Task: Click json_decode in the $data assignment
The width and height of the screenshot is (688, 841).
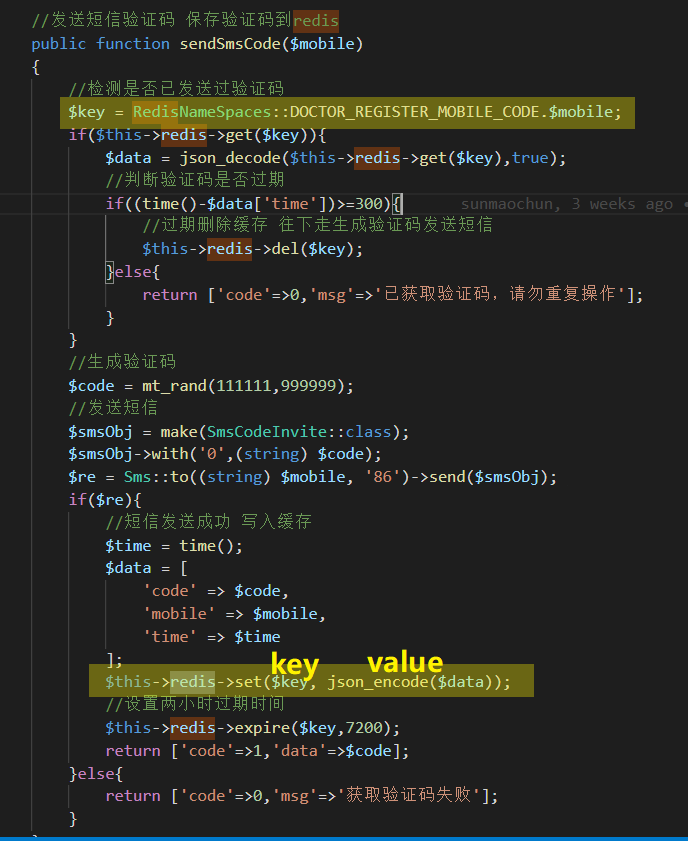Action: click(230, 158)
